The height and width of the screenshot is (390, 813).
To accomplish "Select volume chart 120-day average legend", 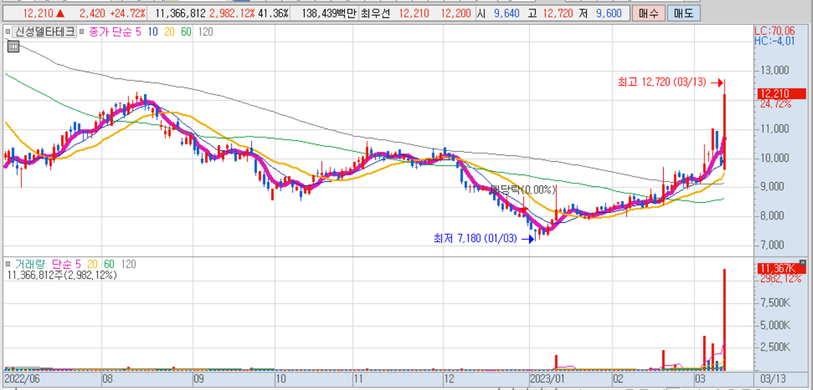I will (x=128, y=264).
